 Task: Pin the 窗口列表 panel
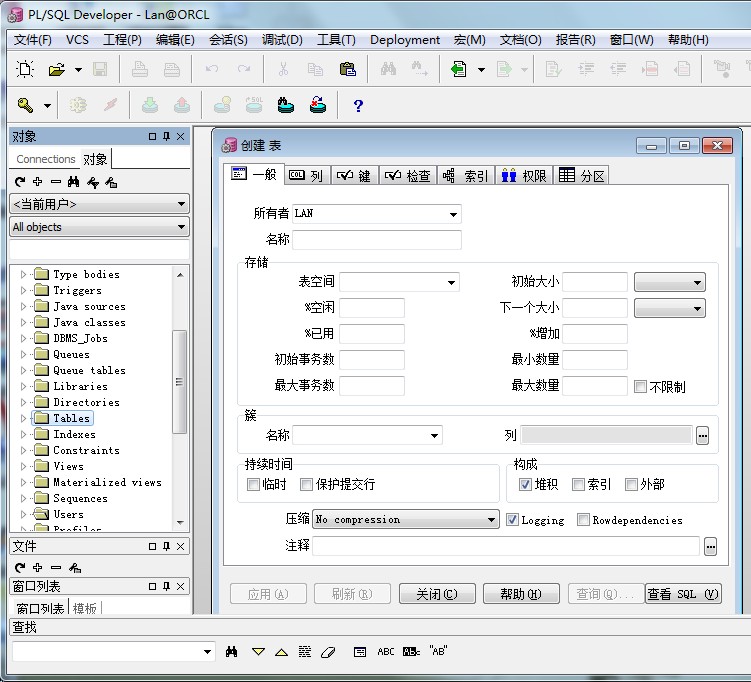click(166, 586)
